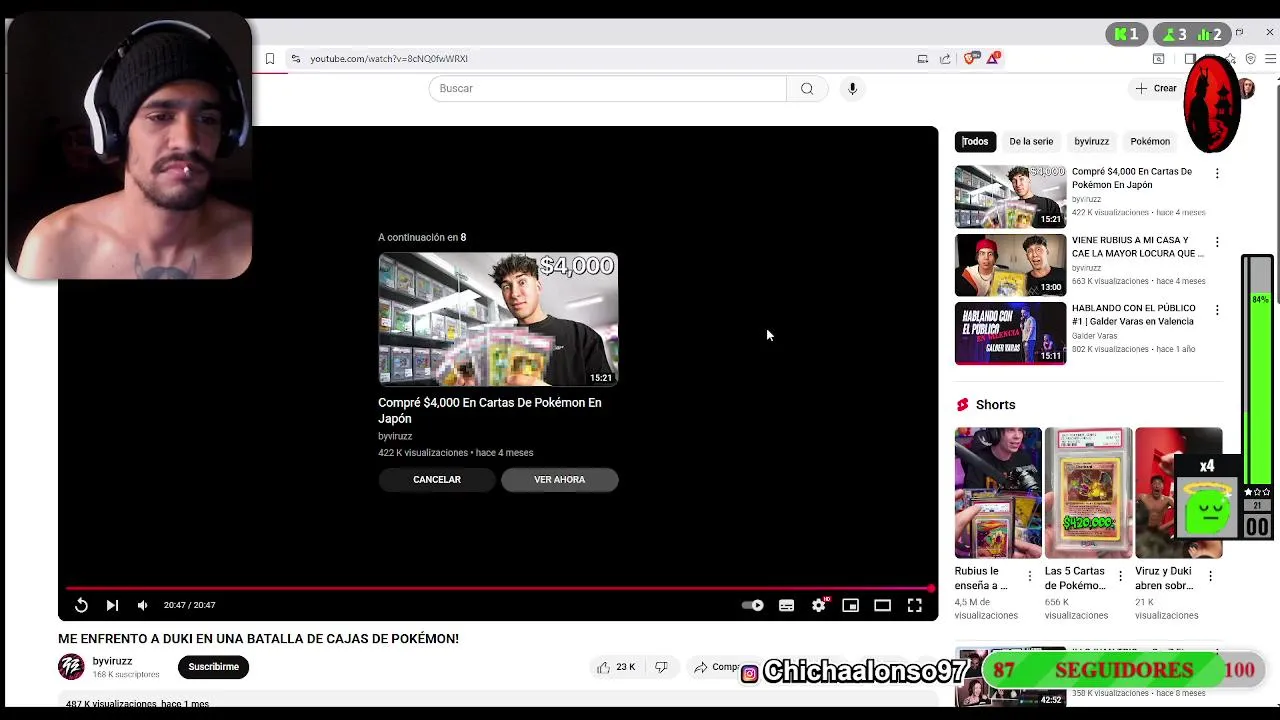This screenshot has height=720, width=1280.
Task: Open the browser hamburger menu
Action: [1270, 59]
